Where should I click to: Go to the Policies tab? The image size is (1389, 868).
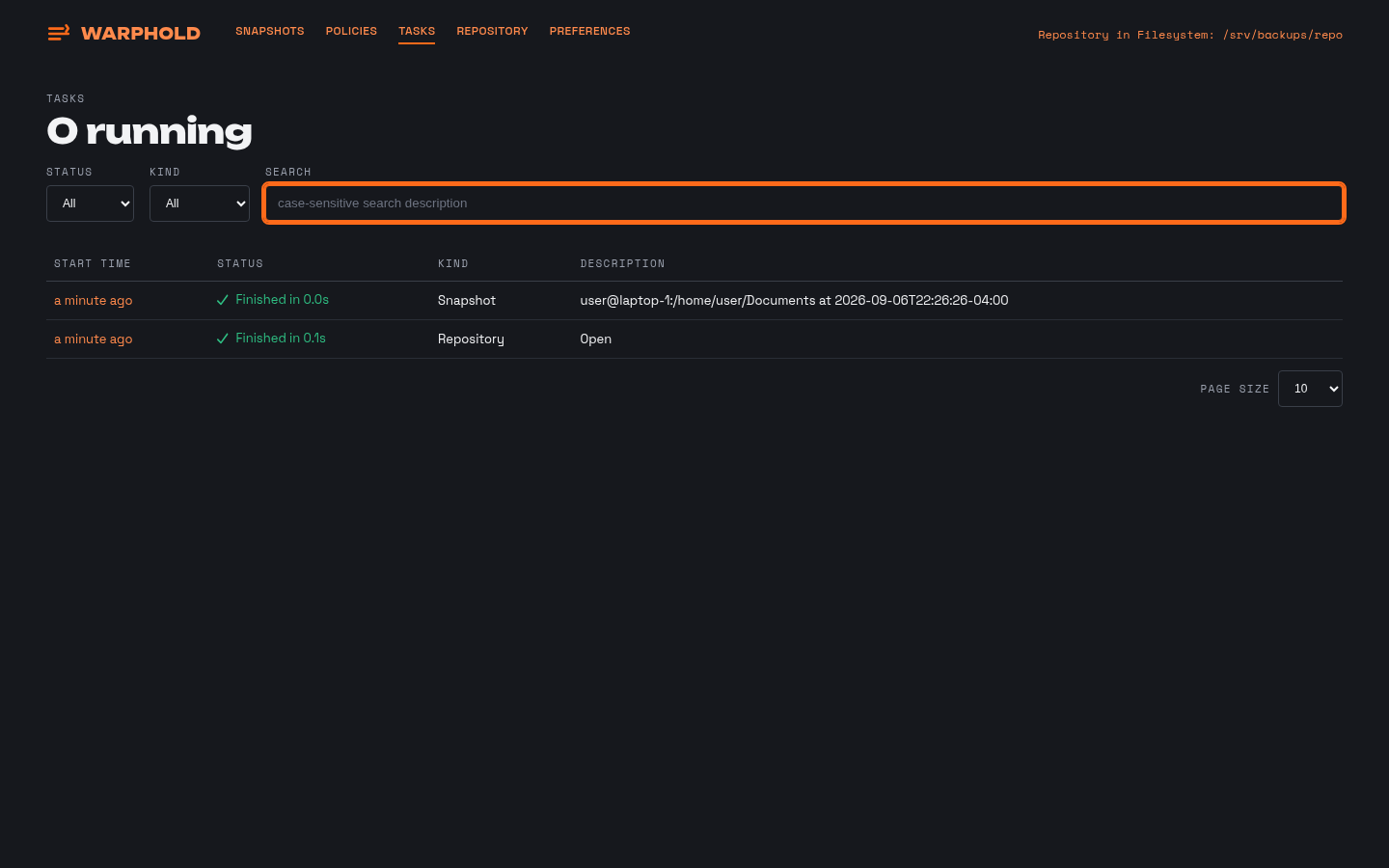(351, 31)
